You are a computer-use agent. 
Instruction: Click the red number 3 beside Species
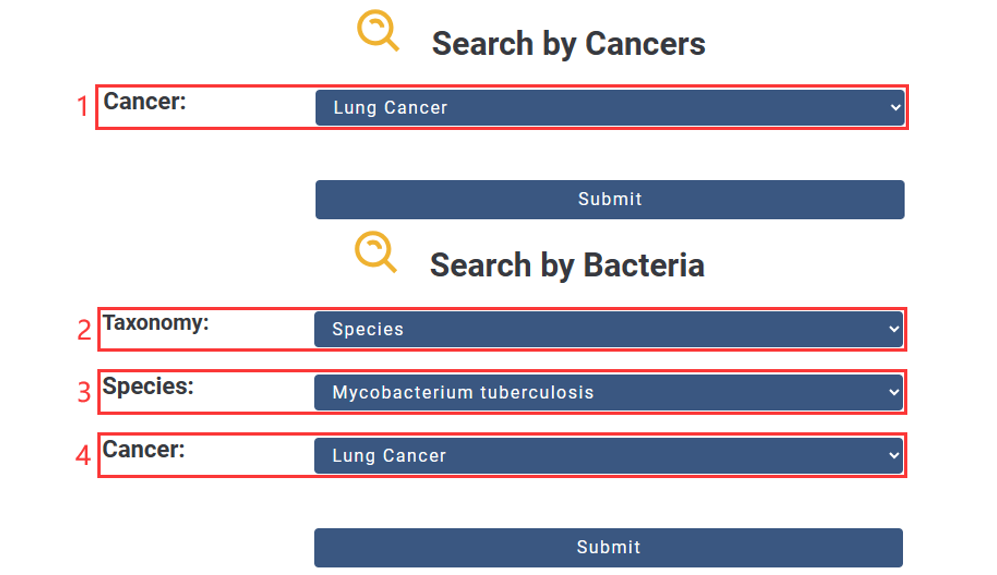[x=85, y=392]
